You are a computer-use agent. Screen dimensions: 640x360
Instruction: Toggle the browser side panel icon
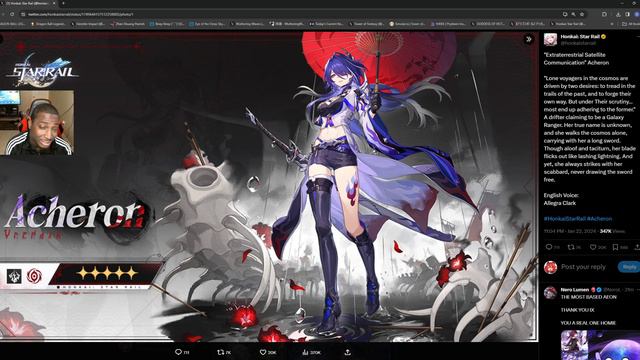click(627, 14)
